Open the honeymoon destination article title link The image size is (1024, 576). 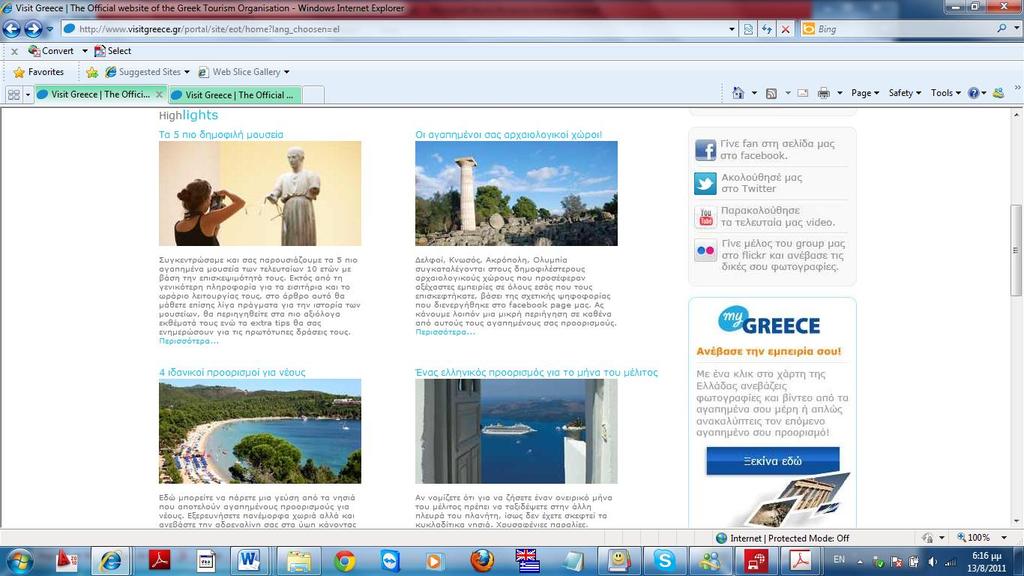[x=537, y=372]
